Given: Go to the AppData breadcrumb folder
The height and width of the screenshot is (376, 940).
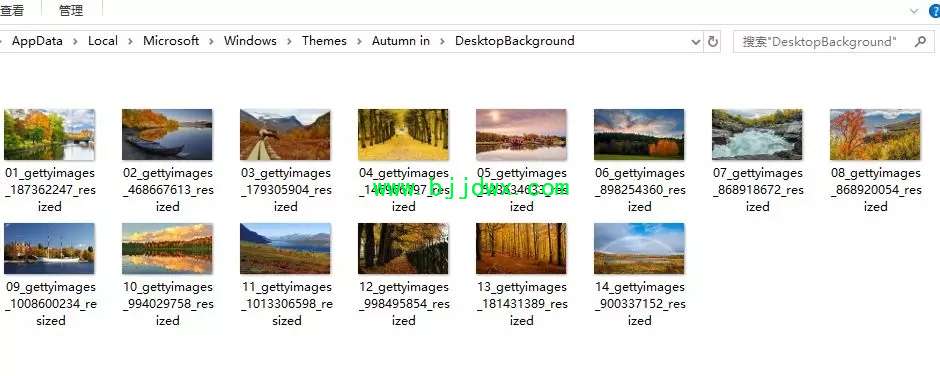Looking at the screenshot, I should 37,41.
